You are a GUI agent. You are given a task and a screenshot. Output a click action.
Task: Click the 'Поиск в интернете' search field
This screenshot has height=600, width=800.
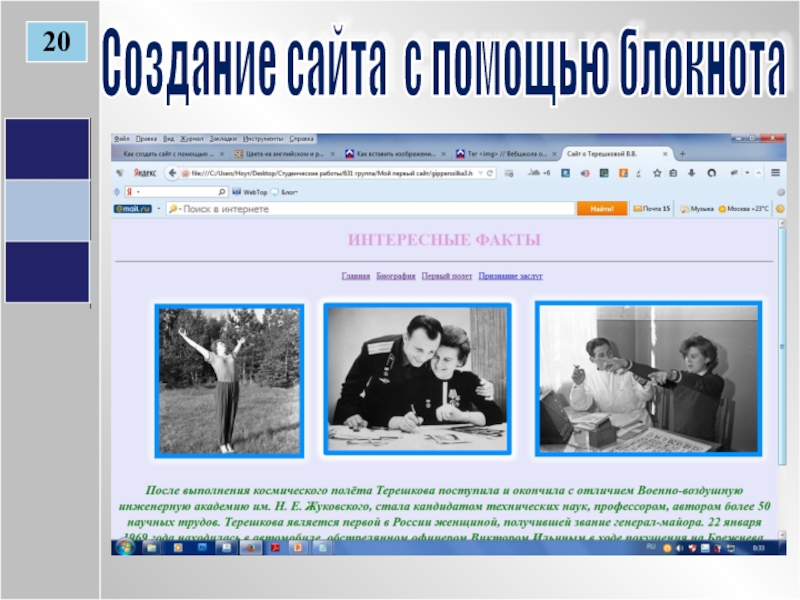[x=371, y=209]
